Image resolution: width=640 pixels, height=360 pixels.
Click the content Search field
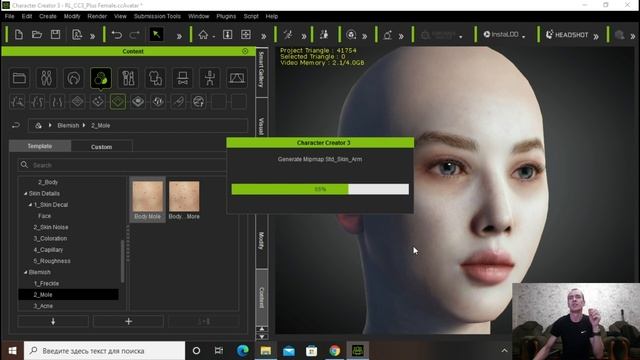click(x=122, y=165)
